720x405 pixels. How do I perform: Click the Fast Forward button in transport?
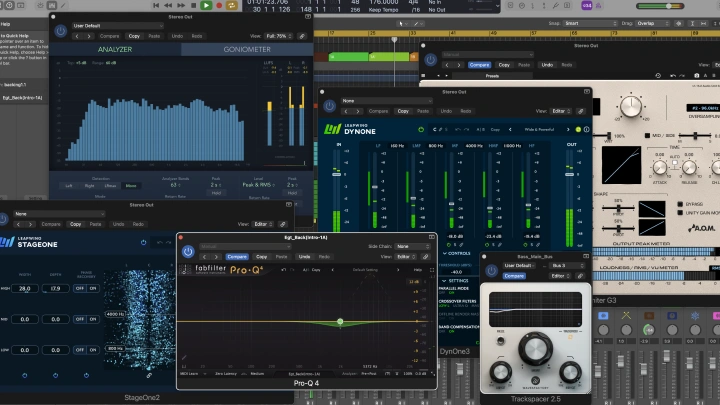pyautogui.click(x=181, y=5)
